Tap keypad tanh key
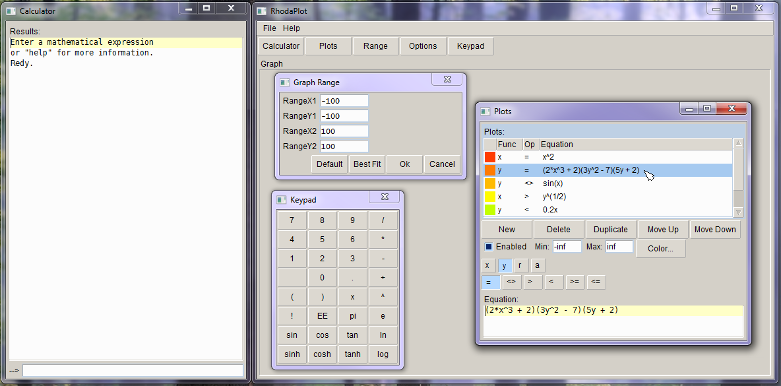Image resolution: width=781 pixels, height=386 pixels. click(353, 354)
